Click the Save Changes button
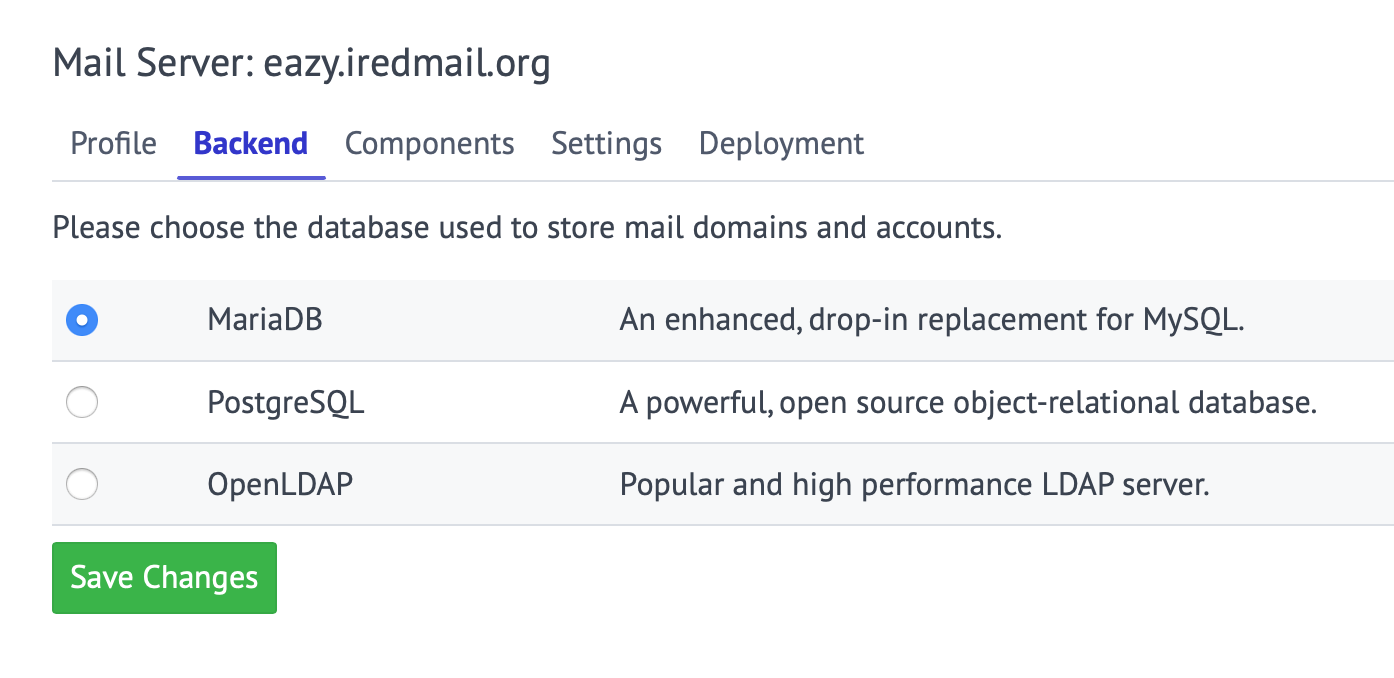 point(164,578)
